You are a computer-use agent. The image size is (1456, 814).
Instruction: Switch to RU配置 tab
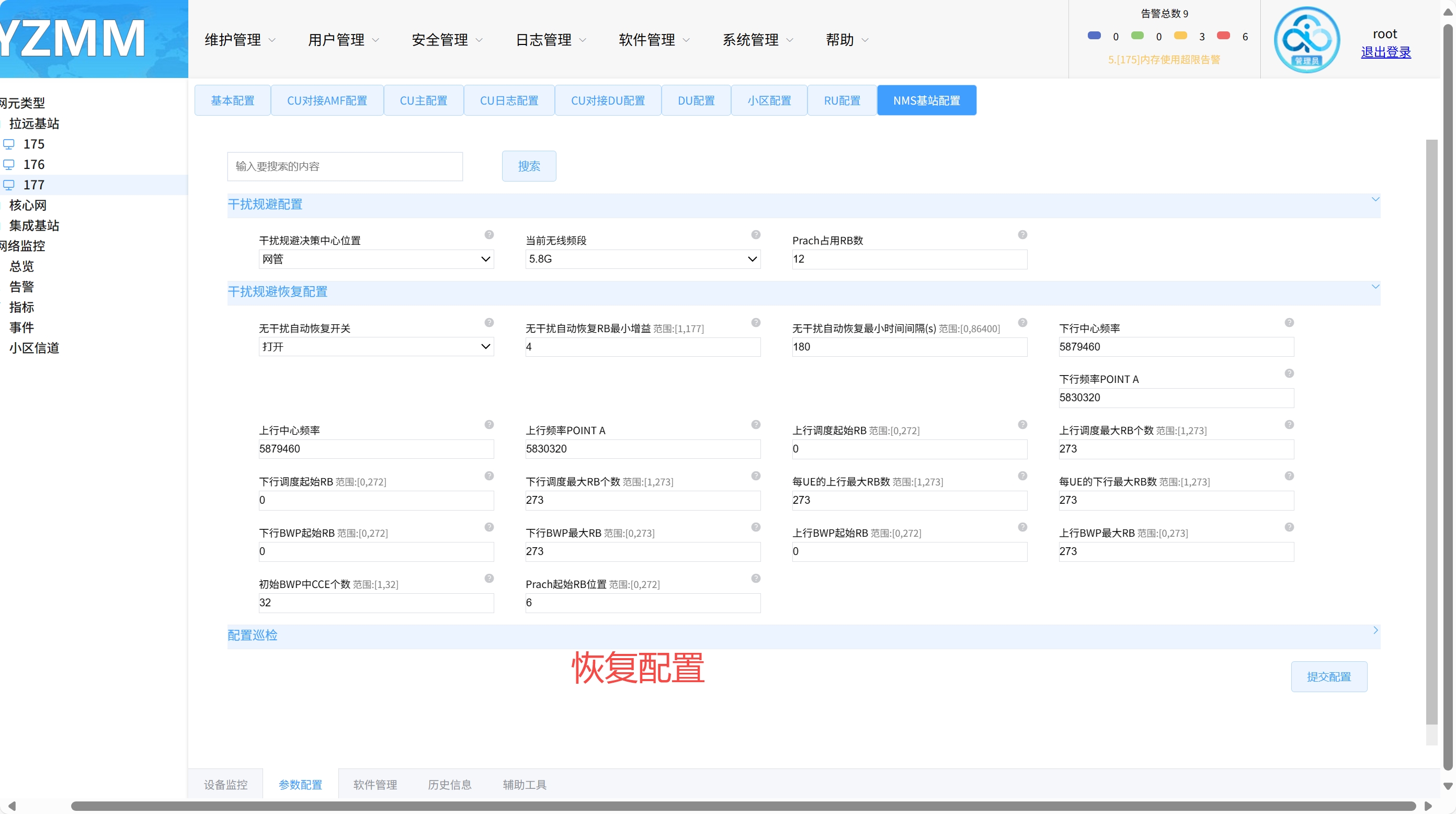(842, 100)
